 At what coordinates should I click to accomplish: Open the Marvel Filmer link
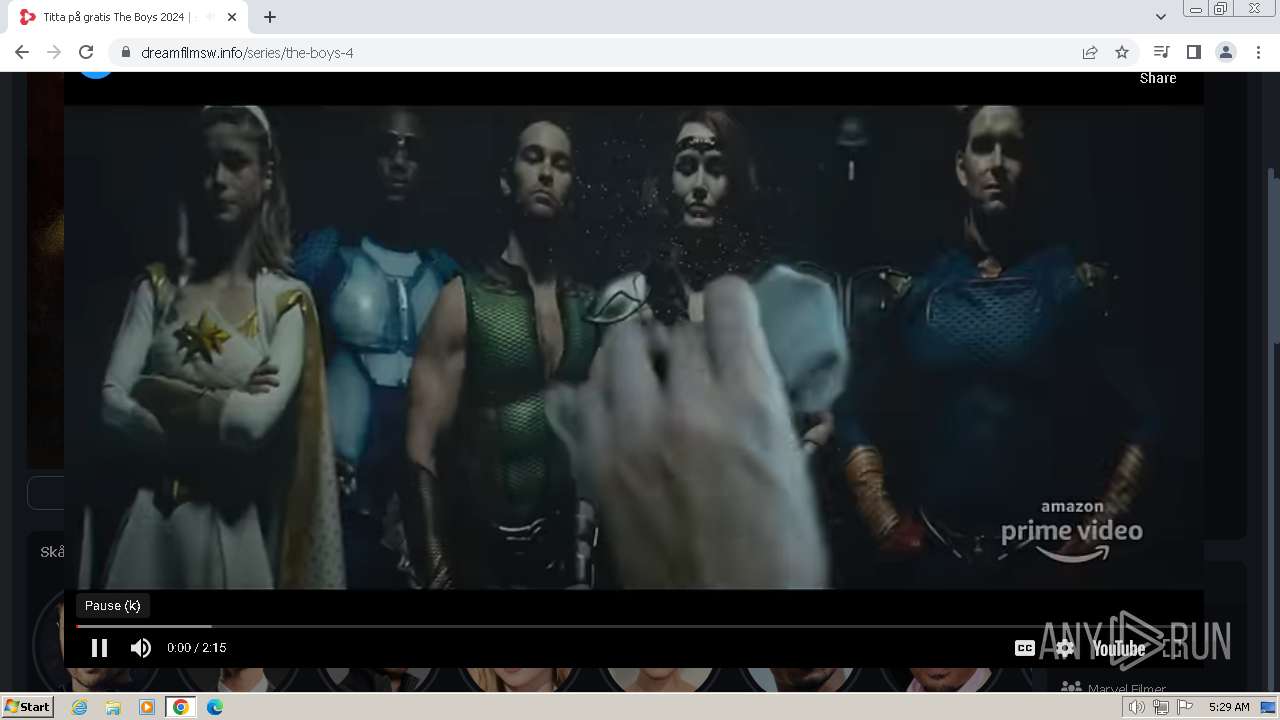1127,688
